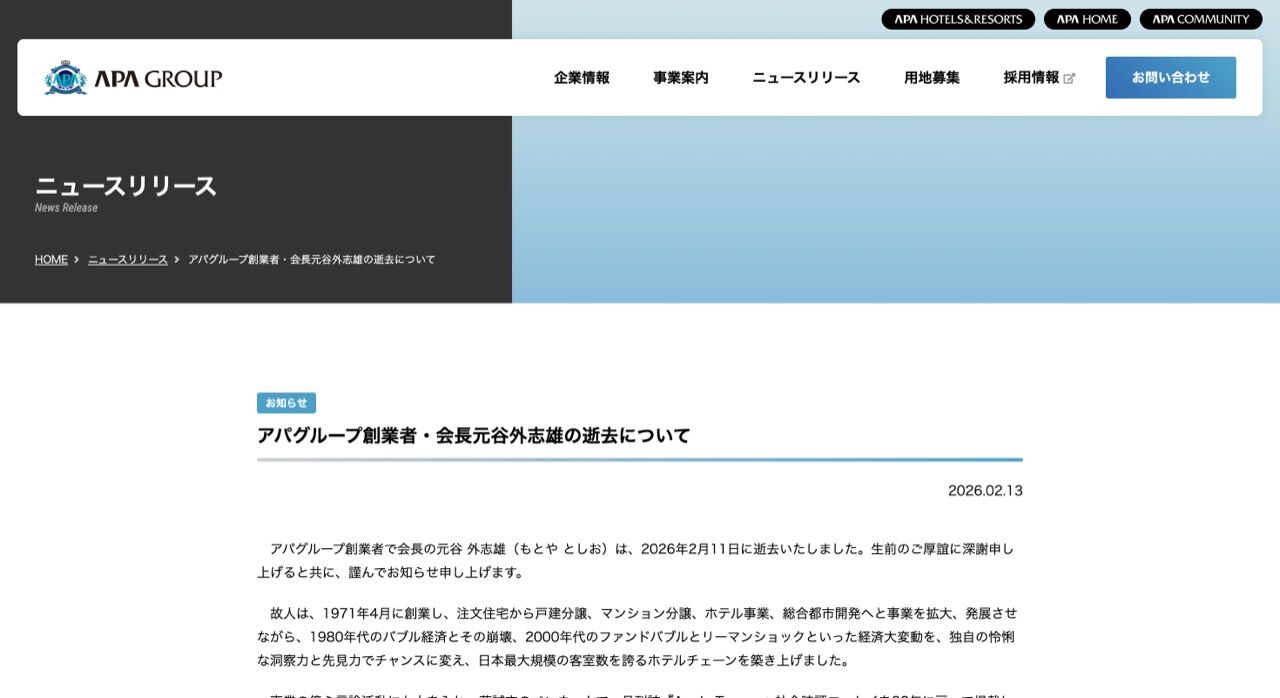This screenshot has width=1280, height=698.
Task: Click the ニュースリリース page heading
Action: [126, 186]
